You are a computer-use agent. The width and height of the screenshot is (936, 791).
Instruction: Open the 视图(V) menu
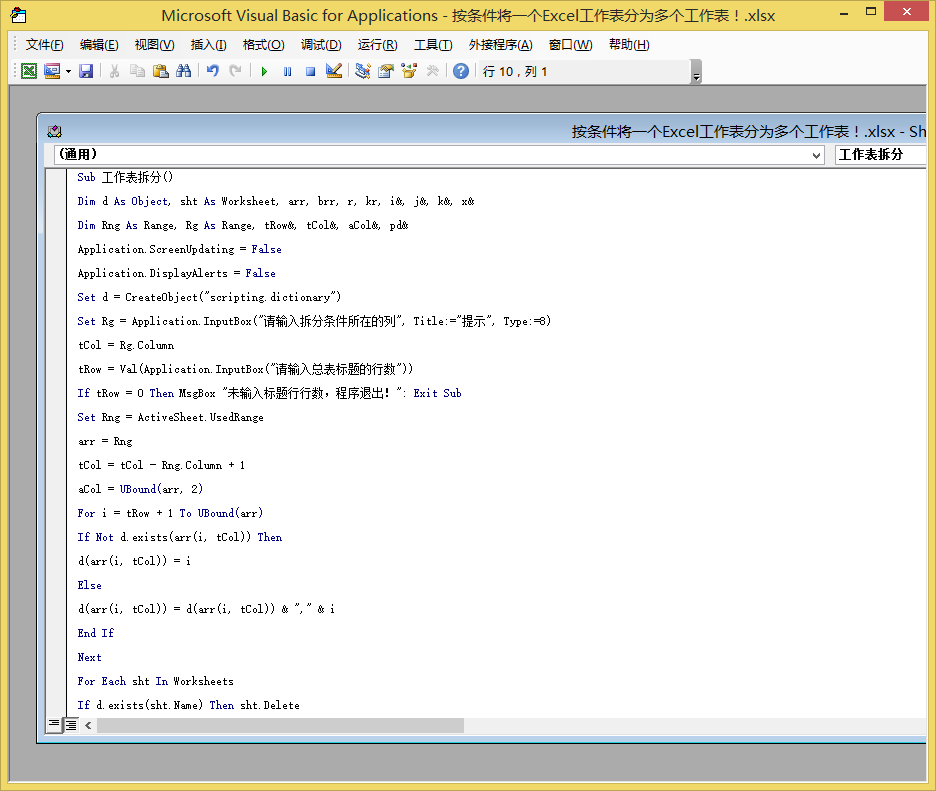coord(155,45)
